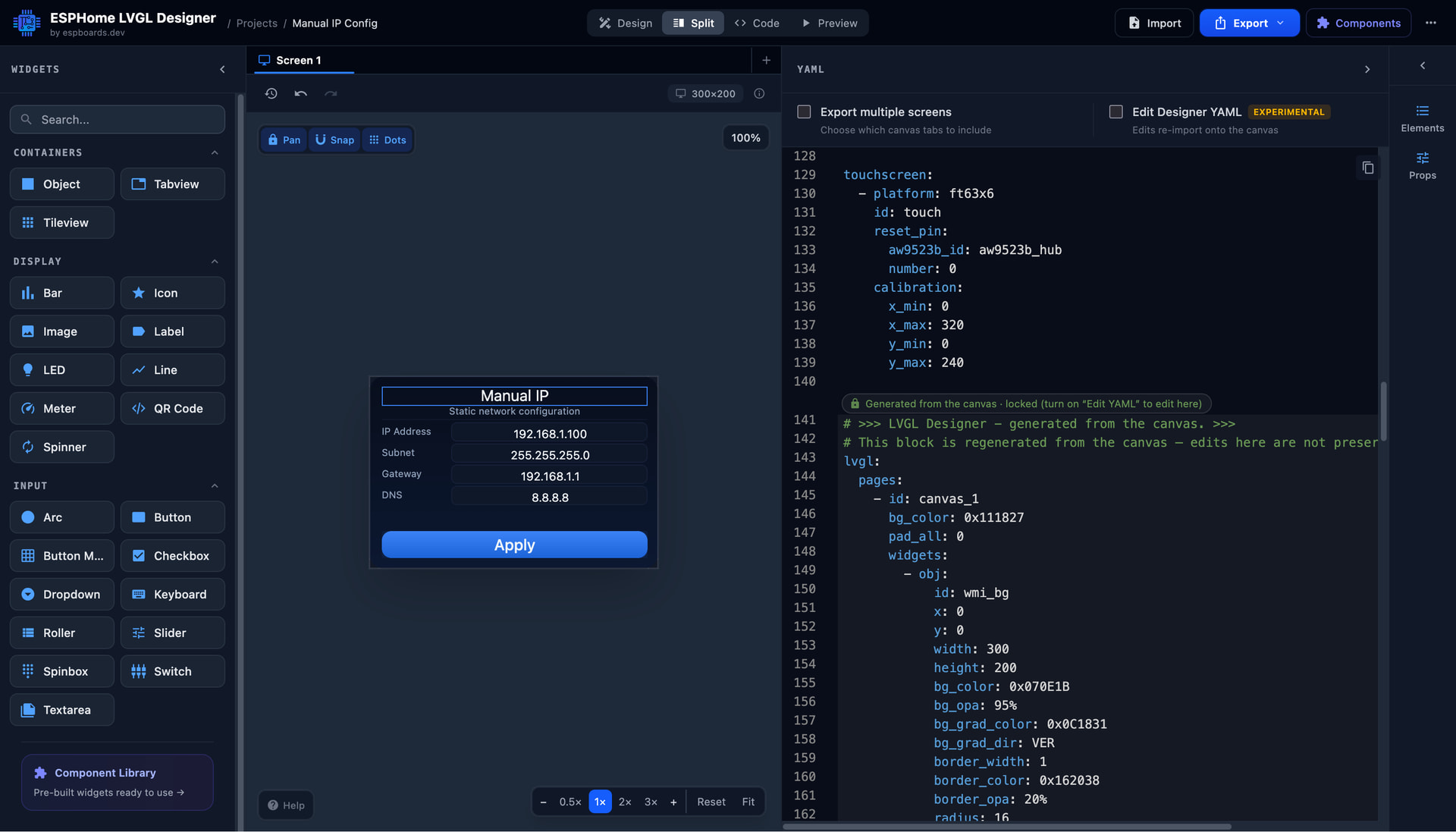Add the Bar display widget
Screen dimensions: 1456x832
(x=62, y=293)
